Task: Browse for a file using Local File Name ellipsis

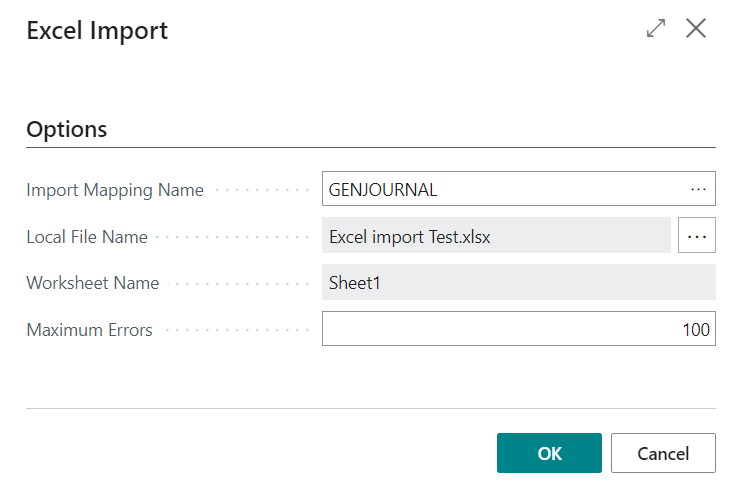Action: click(x=697, y=235)
